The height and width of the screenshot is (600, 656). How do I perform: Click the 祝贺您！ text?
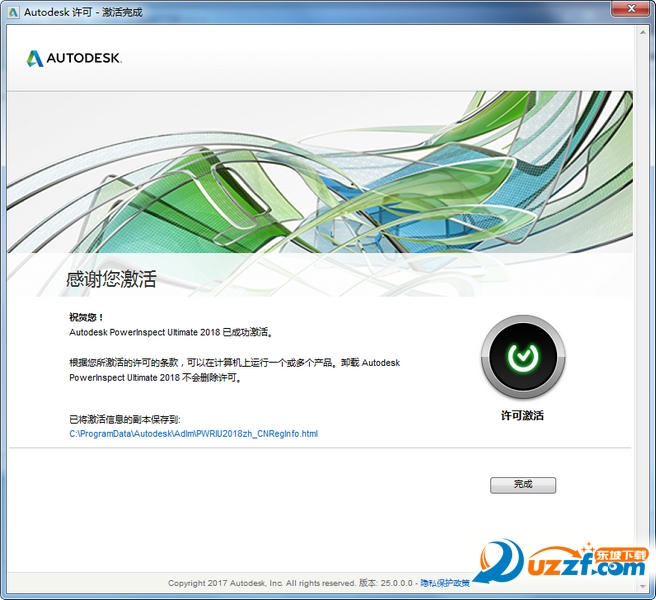[86, 317]
